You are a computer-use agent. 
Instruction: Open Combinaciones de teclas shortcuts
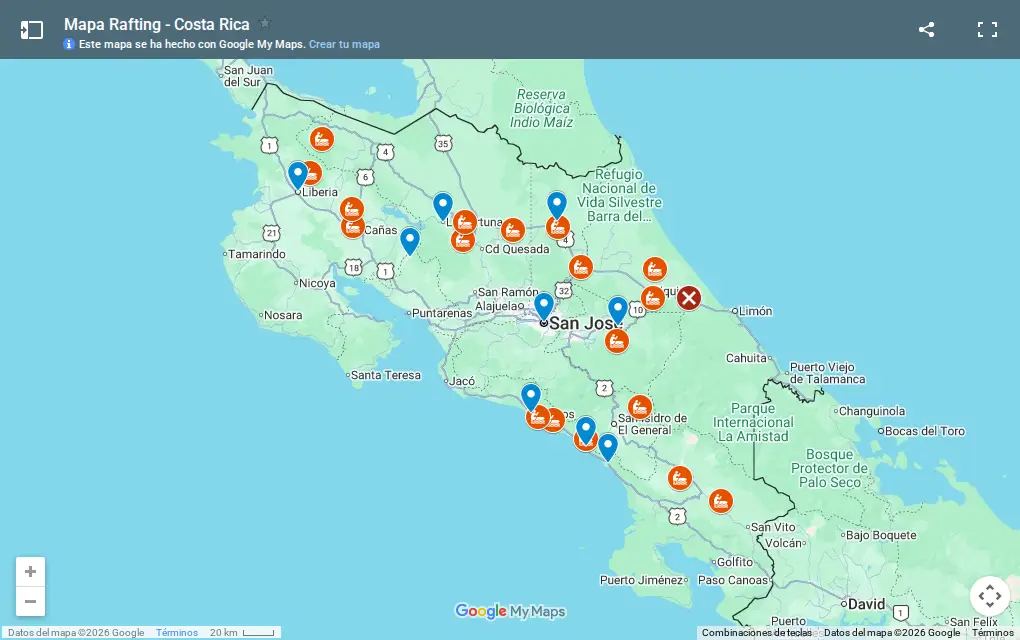(757, 632)
